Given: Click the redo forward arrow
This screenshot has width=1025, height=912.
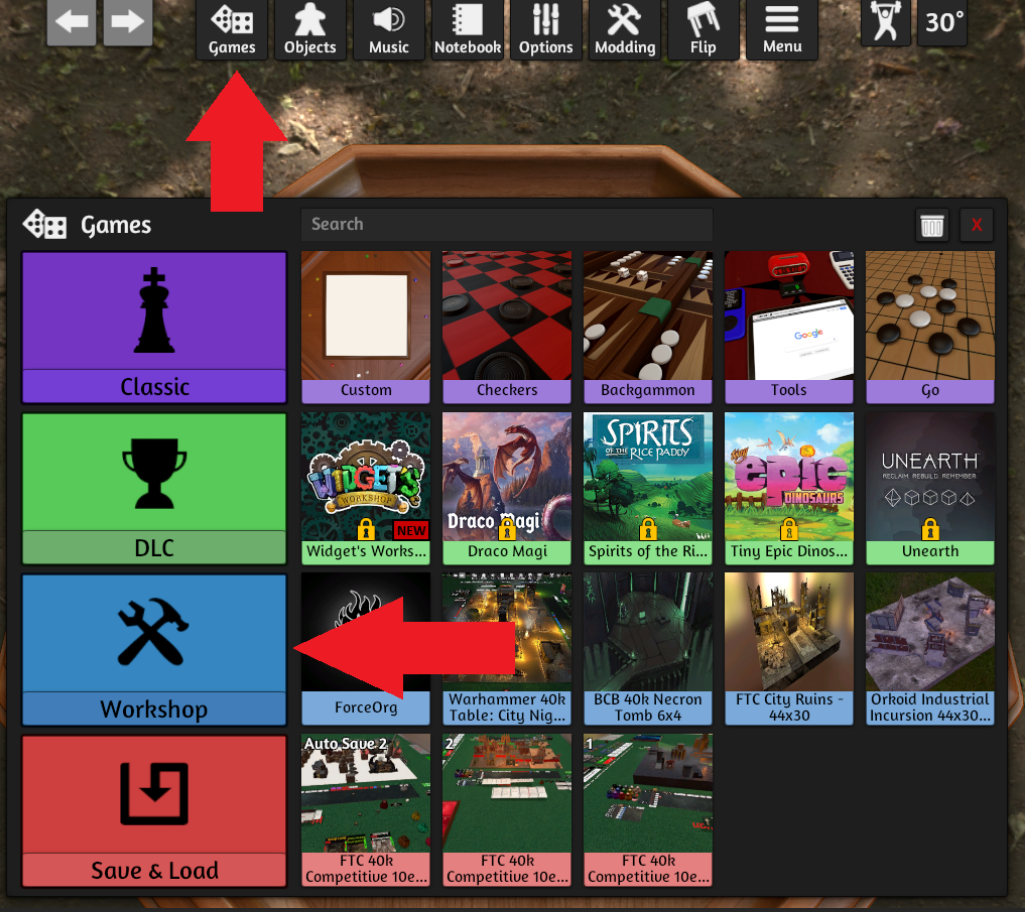Looking at the screenshot, I should [127, 23].
